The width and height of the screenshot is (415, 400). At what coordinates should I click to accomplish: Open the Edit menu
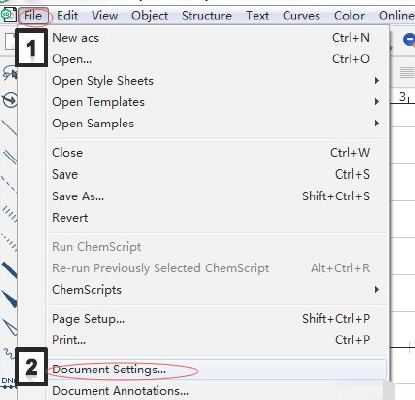(x=67, y=16)
